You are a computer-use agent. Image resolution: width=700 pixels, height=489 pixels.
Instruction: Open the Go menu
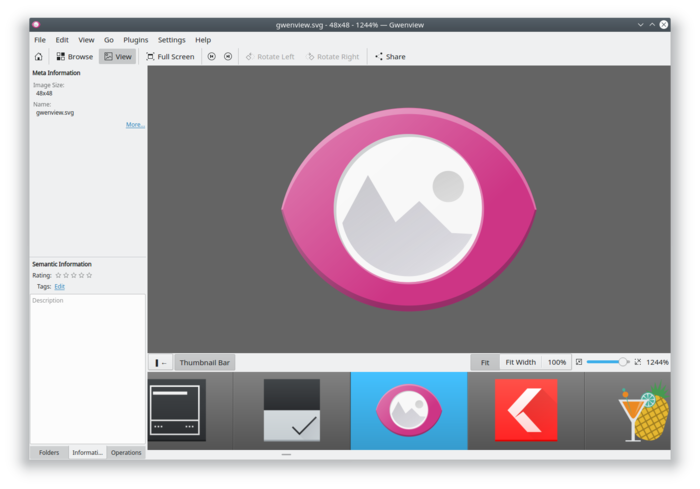click(108, 40)
